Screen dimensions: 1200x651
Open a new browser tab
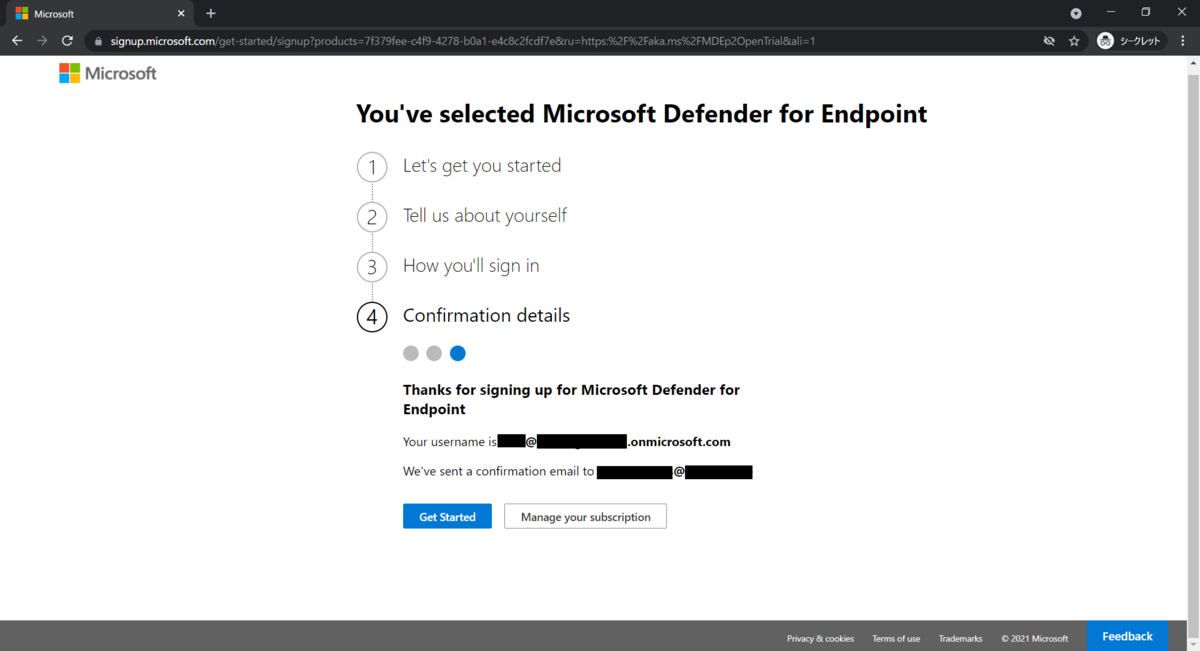click(x=211, y=14)
